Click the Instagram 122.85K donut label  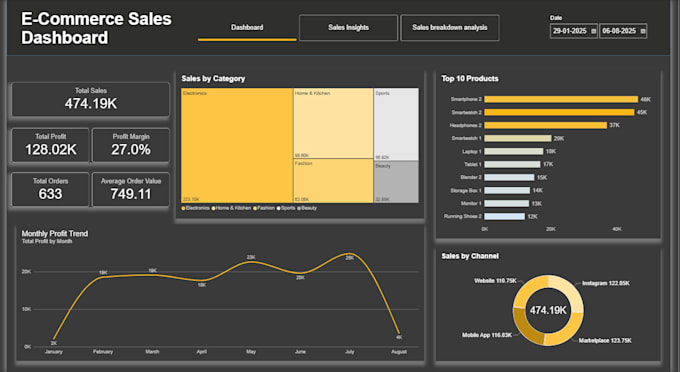click(x=605, y=283)
